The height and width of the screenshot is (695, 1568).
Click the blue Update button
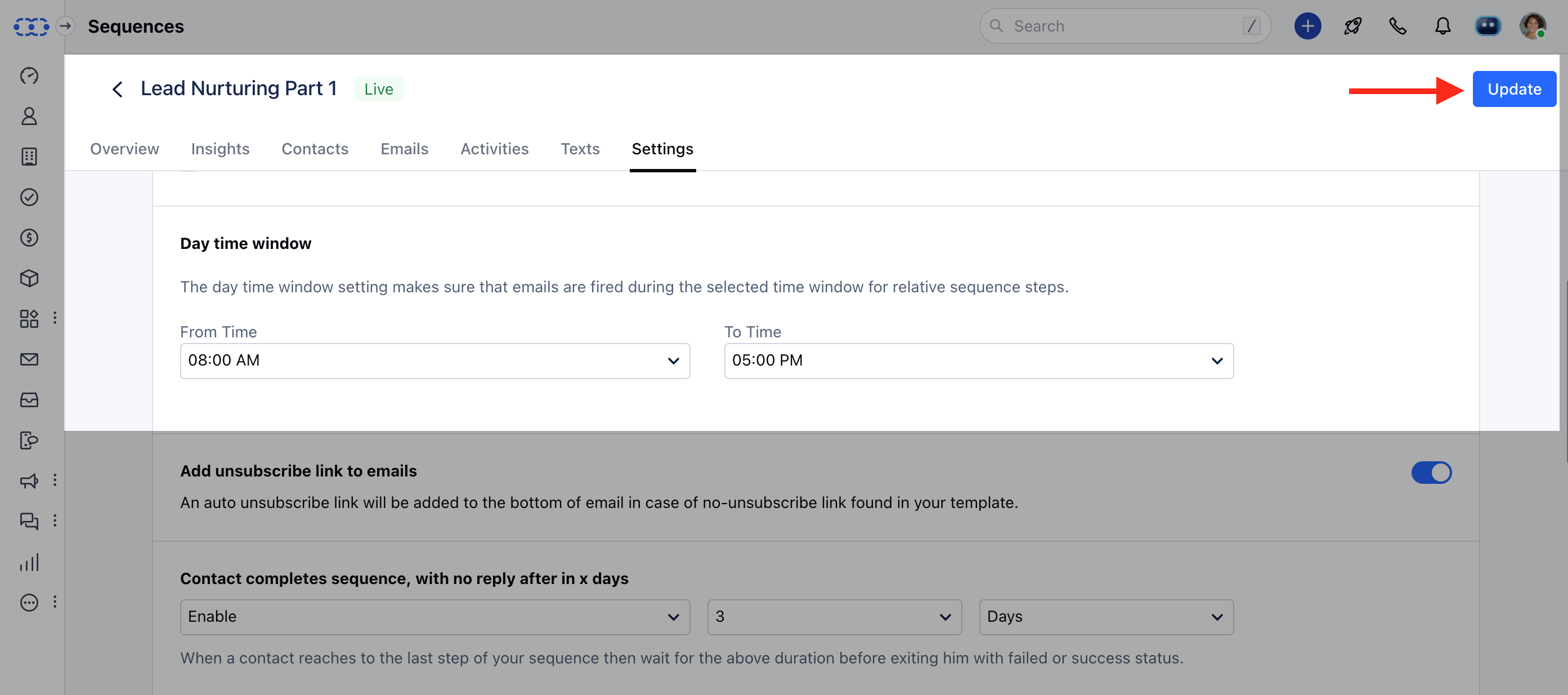tap(1515, 90)
